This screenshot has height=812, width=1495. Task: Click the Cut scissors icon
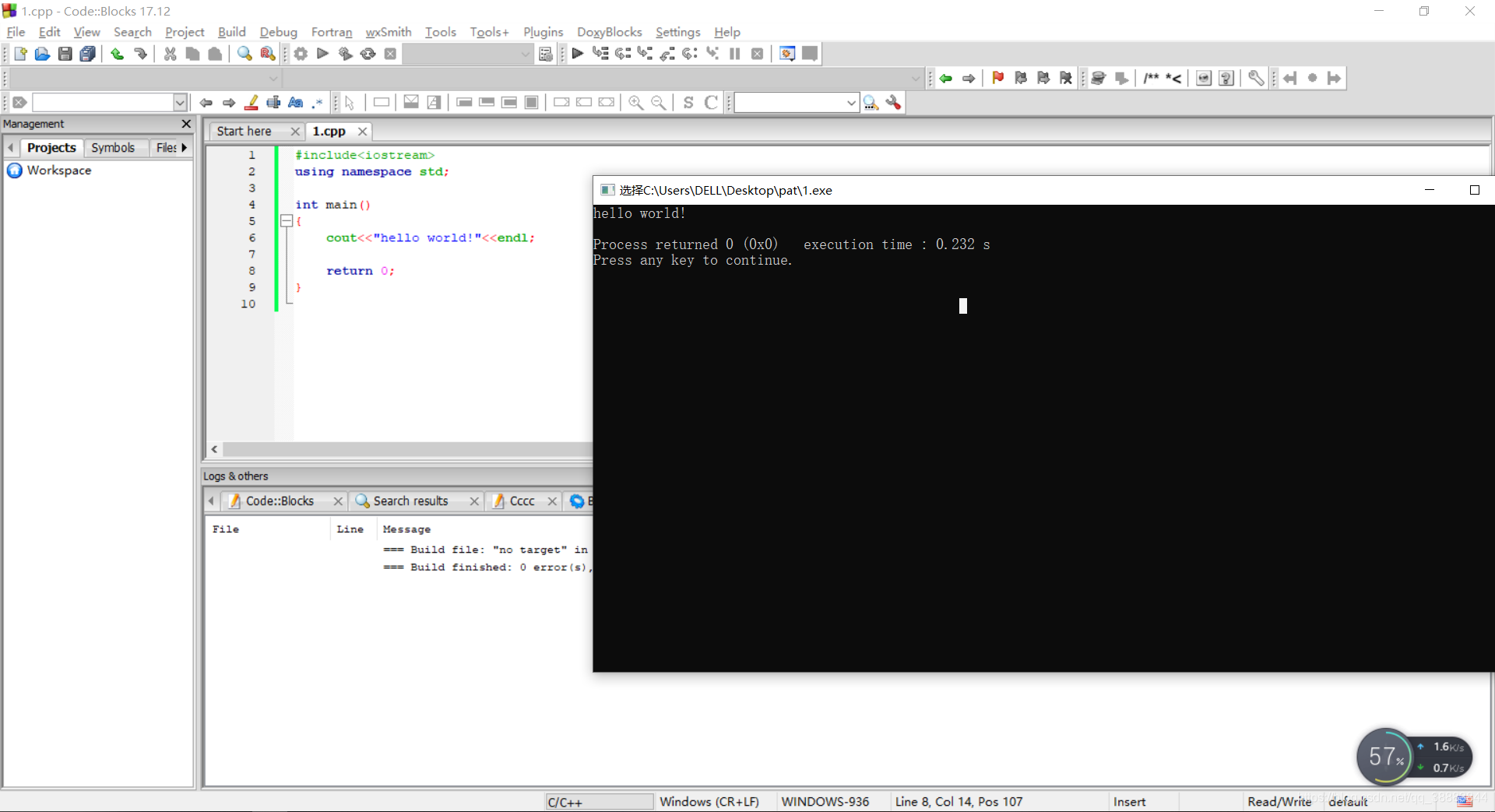170,54
